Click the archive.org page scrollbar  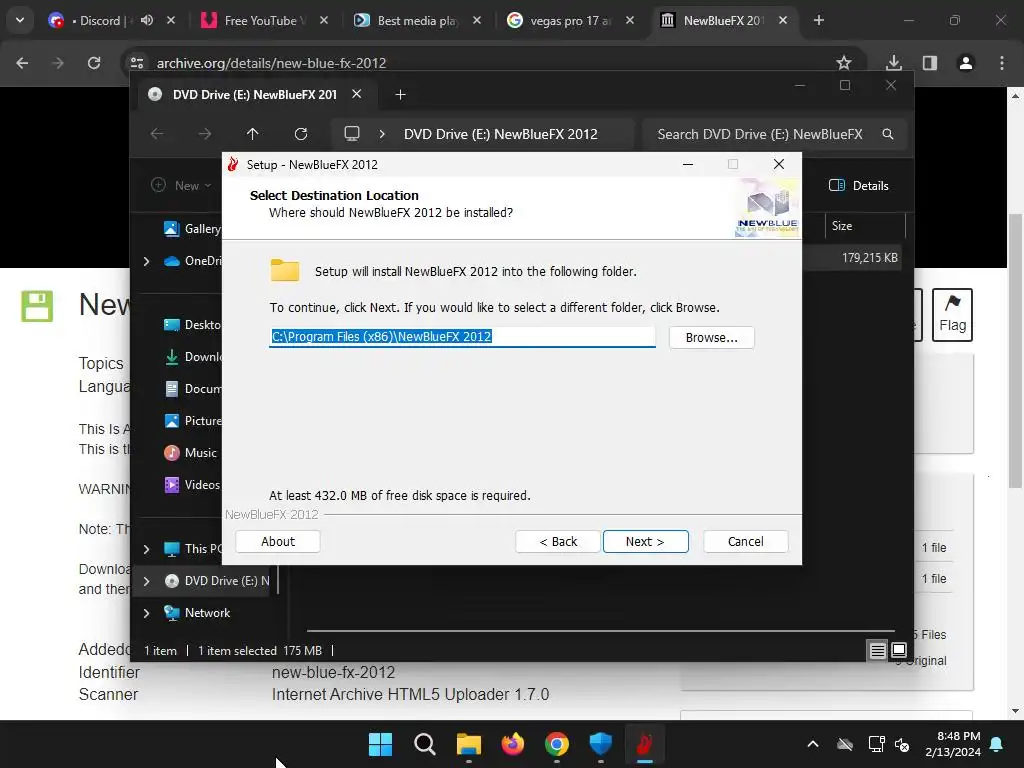click(x=1015, y=351)
